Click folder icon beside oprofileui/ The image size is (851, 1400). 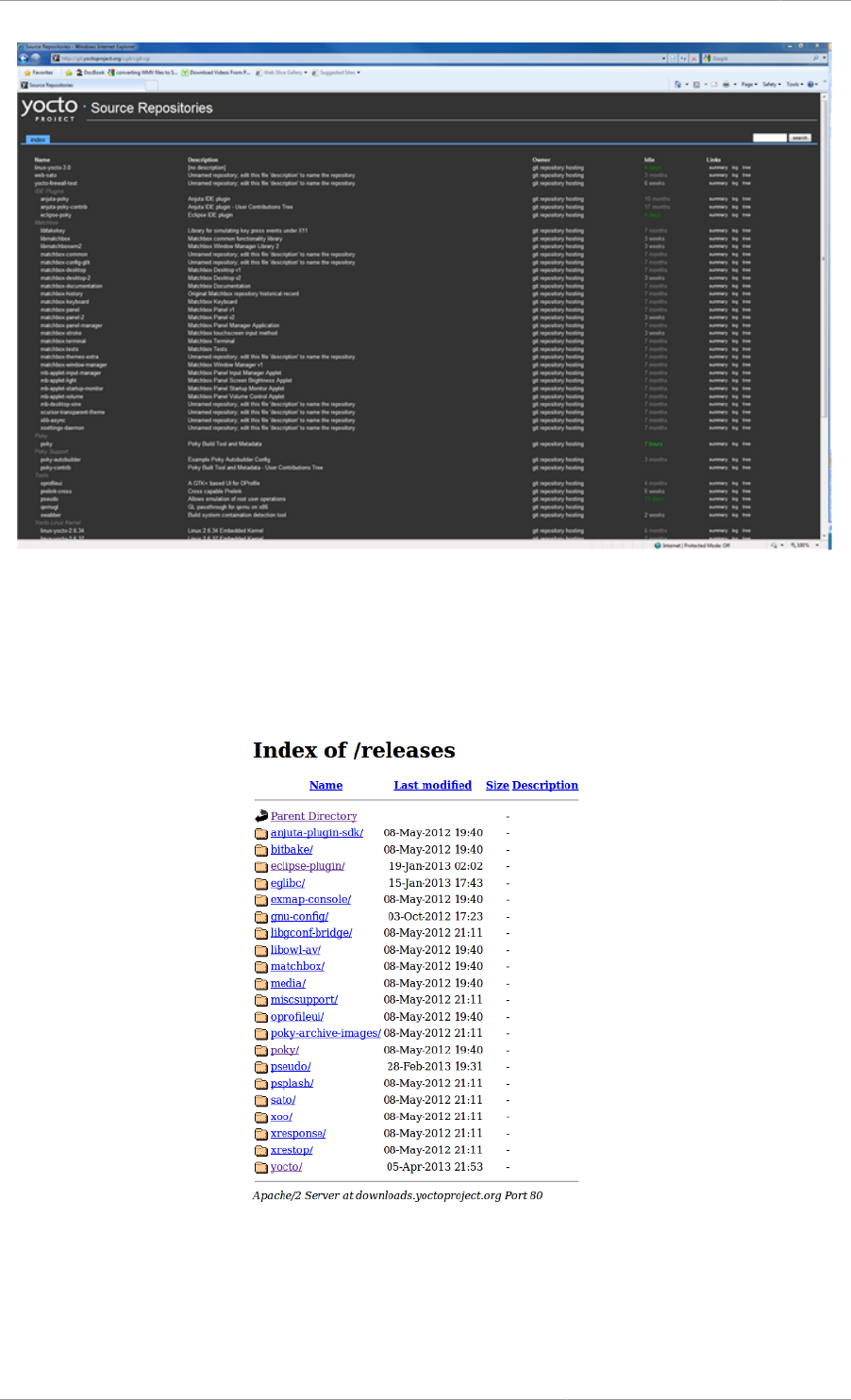coord(261,1017)
